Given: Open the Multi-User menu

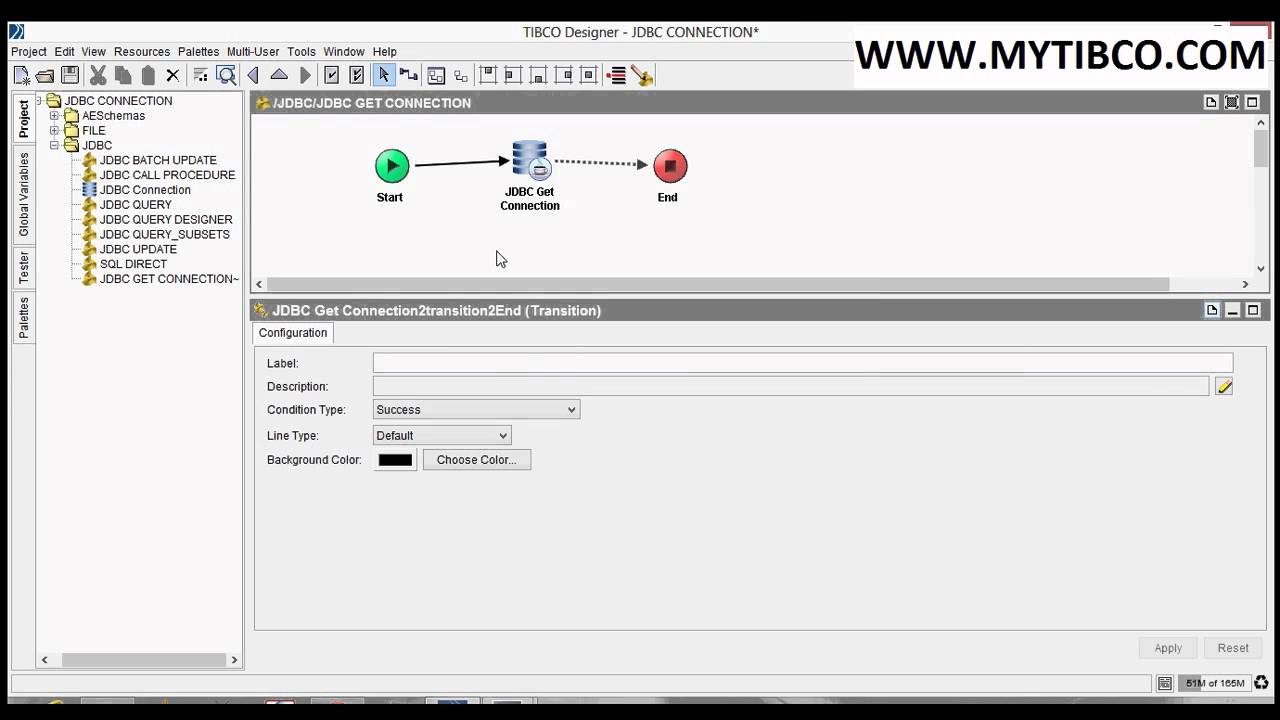Looking at the screenshot, I should click(x=253, y=52).
